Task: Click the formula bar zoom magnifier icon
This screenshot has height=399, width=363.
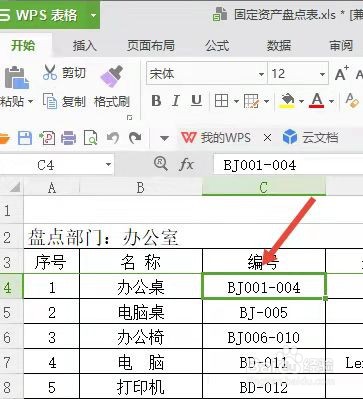Action: click(x=161, y=164)
